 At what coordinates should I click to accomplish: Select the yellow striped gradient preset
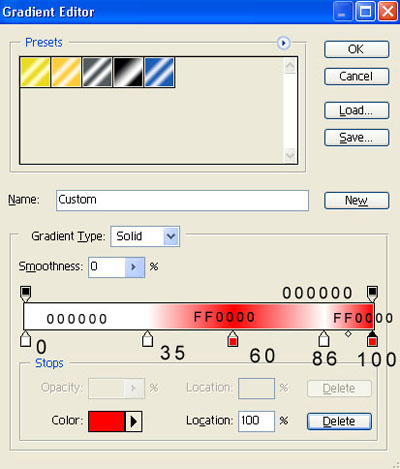click(x=35, y=72)
